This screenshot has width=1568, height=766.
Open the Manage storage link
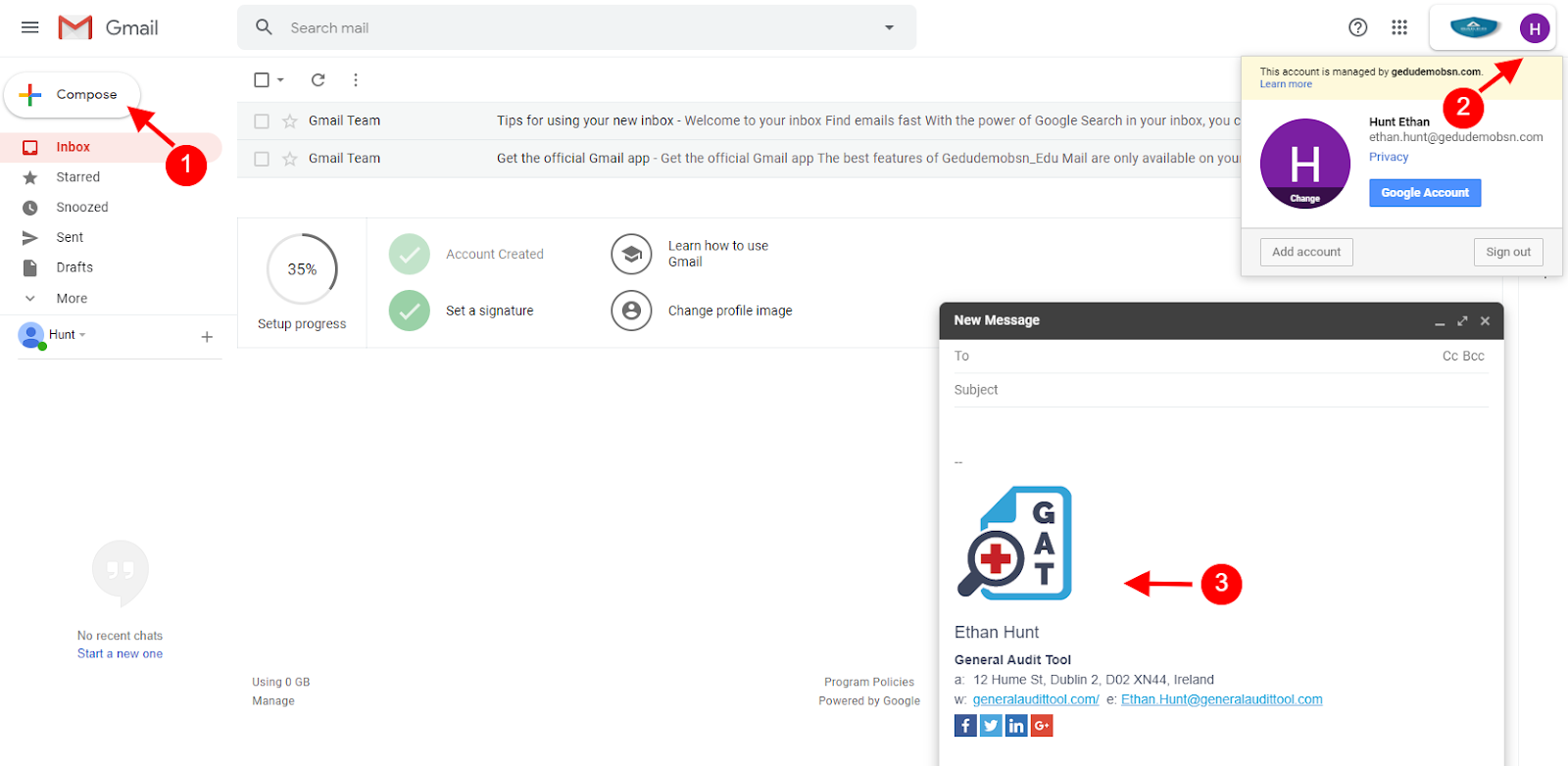pyautogui.click(x=273, y=701)
